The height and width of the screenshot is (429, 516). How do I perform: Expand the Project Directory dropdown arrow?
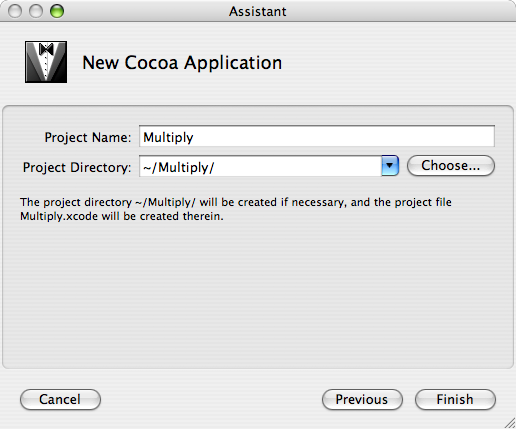click(x=390, y=165)
